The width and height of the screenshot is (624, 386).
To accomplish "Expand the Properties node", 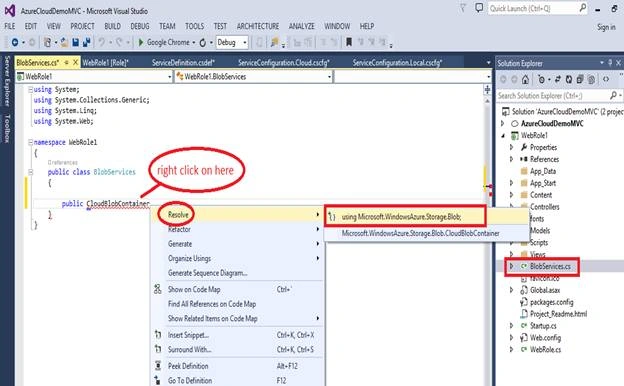I will click(512, 147).
